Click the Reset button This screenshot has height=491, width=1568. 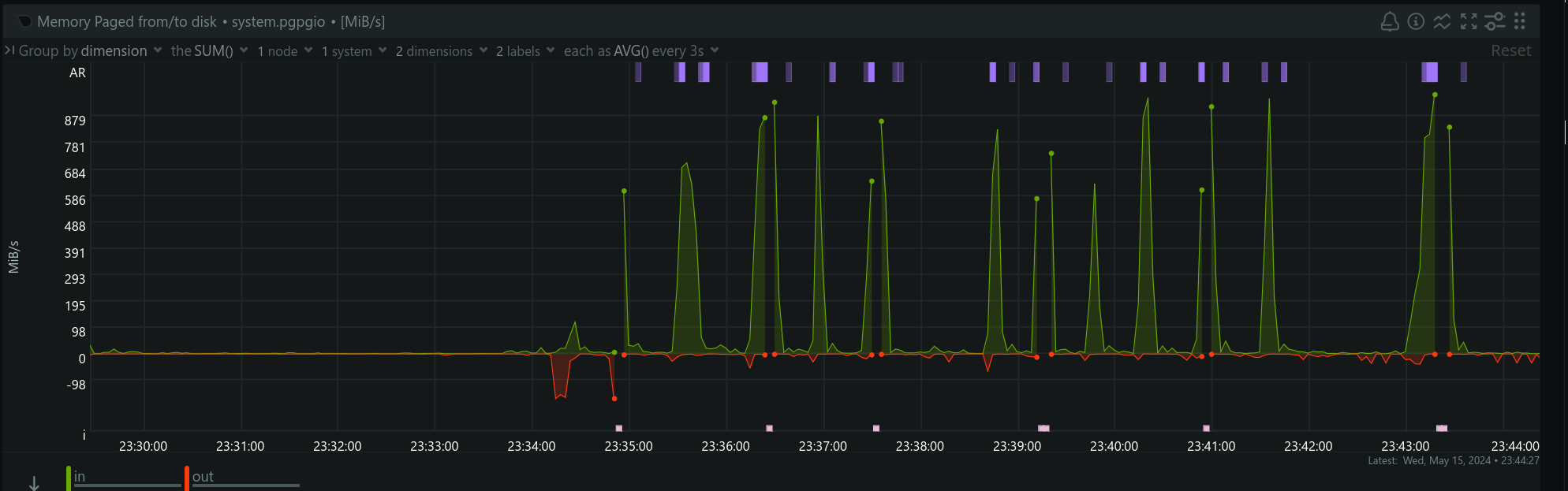1510,51
